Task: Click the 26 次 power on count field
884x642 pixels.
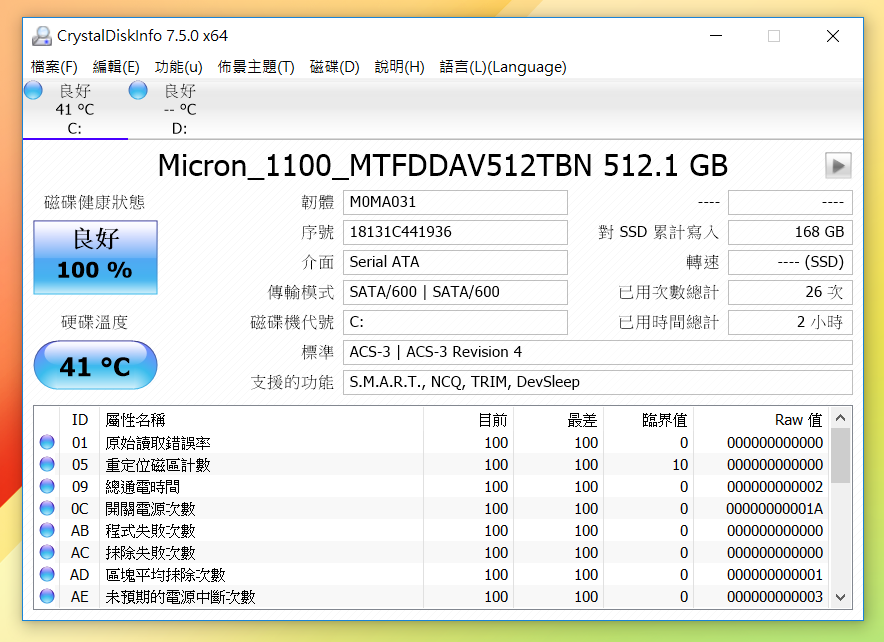Action: click(790, 292)
